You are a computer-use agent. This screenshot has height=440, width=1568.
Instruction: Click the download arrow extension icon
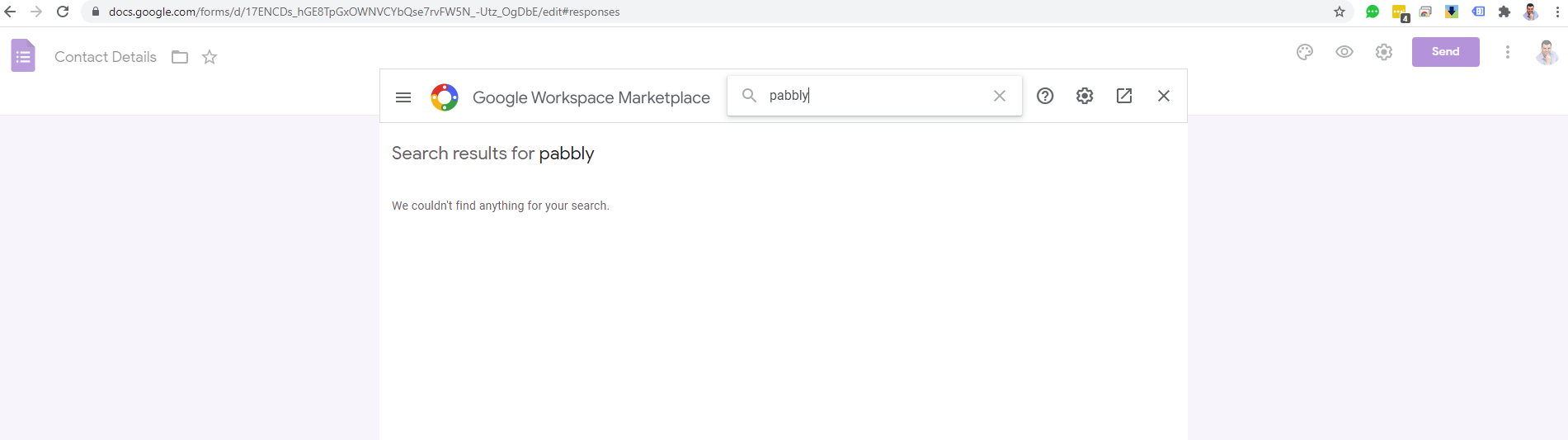[1452, 12]
